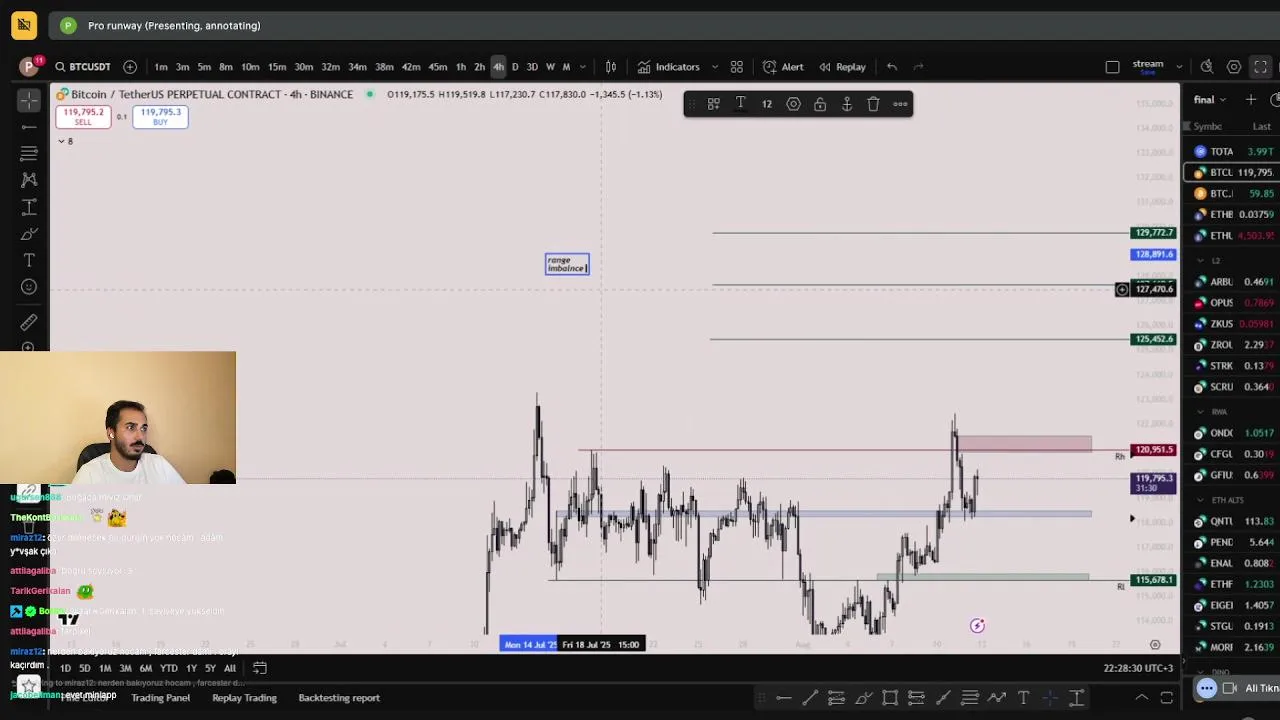This screenshot has height=720, width=1280.
Task: Enter fullscreen mode in the top toolbar
Action: (x=1261, y=67)
